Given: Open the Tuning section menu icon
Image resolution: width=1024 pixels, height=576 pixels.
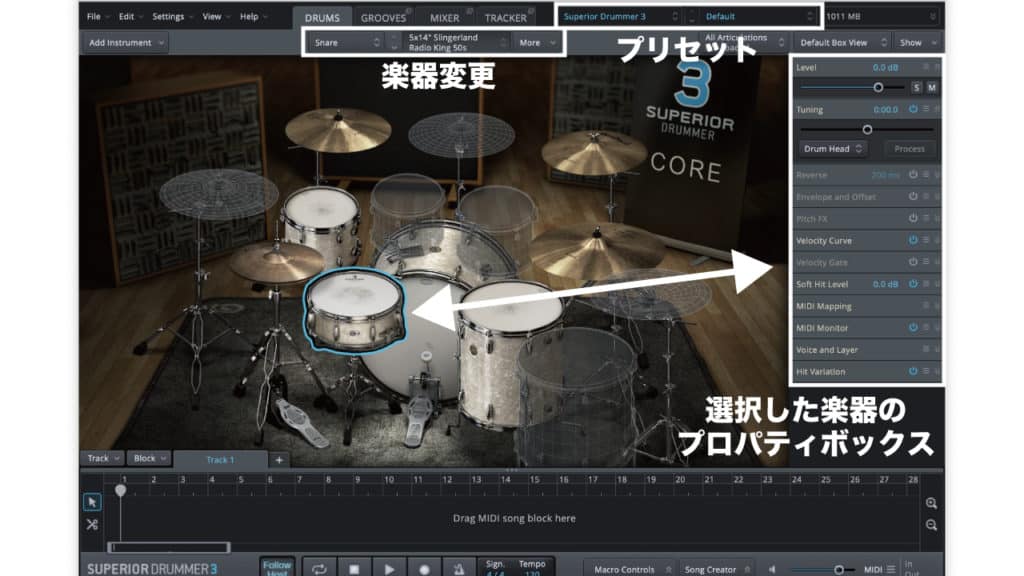Looking at the screenshot, I should tap(925, 109).
